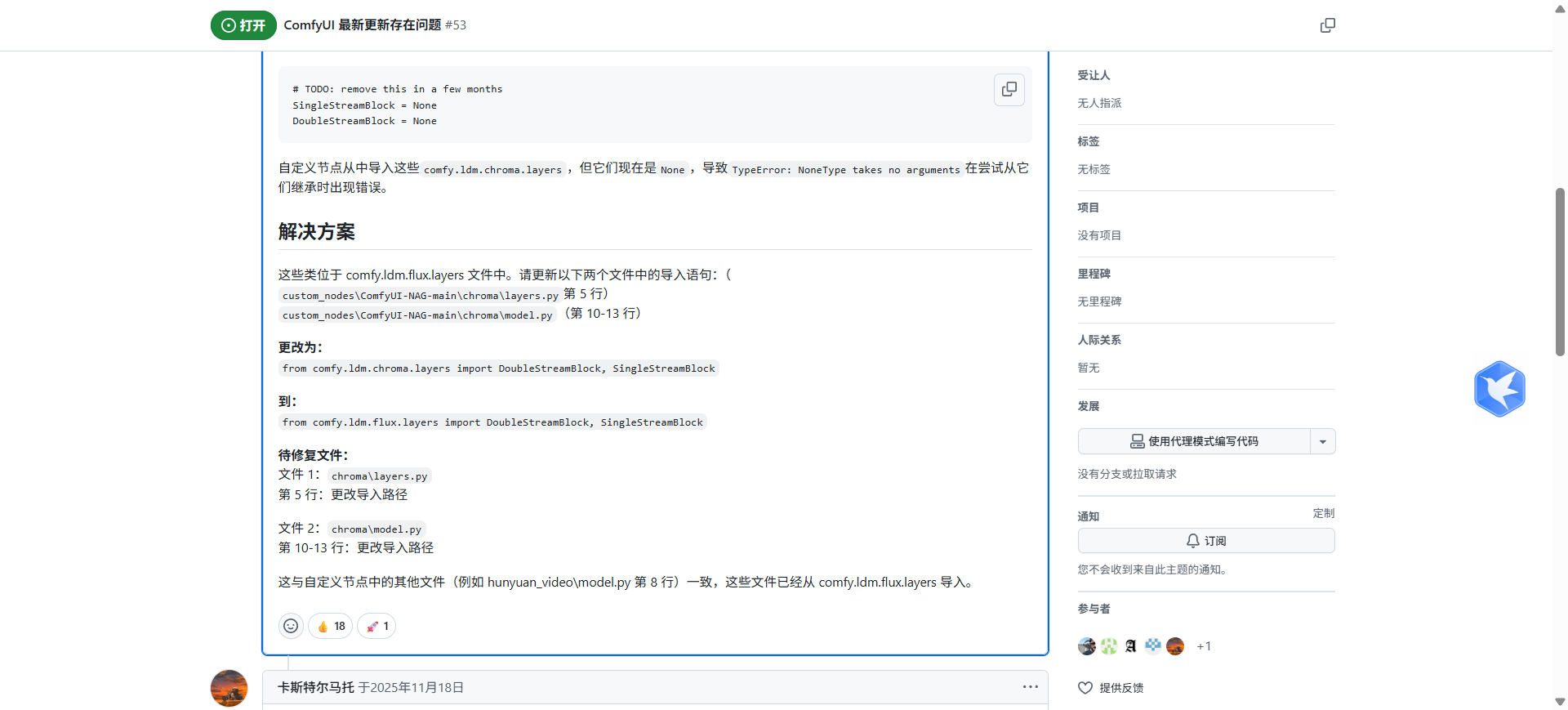Image resolution: width=1568 pixels, height=710 pixels.
Task: Click the vertical scrollbar thumb
Action: (x=1560, y=272)
